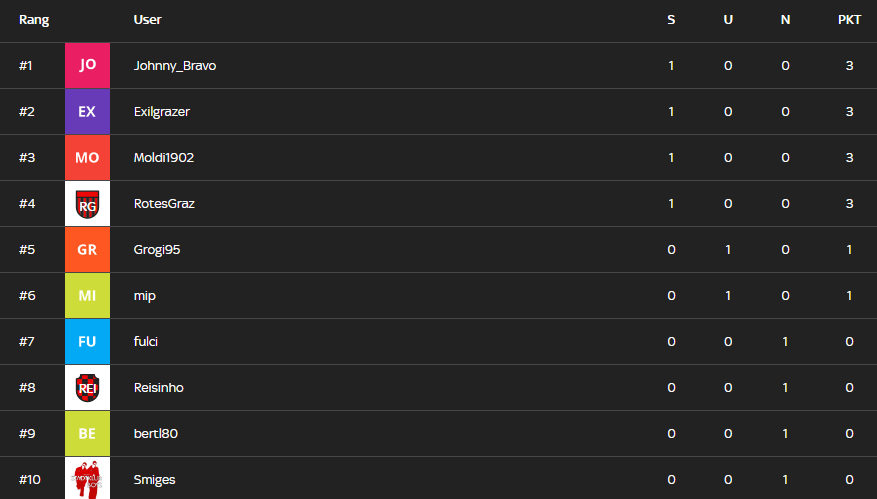Click the orange GR avatar icon
The height and width of the screenshot is (499, 877).
pyautogui.click(x=87, y=250)
